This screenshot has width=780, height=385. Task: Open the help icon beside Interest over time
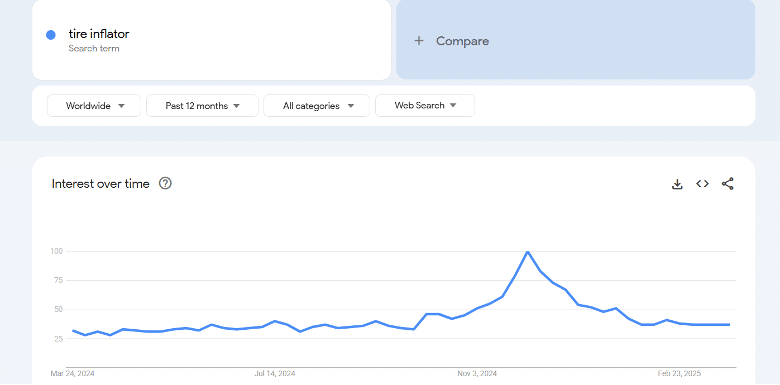[165, 184]
